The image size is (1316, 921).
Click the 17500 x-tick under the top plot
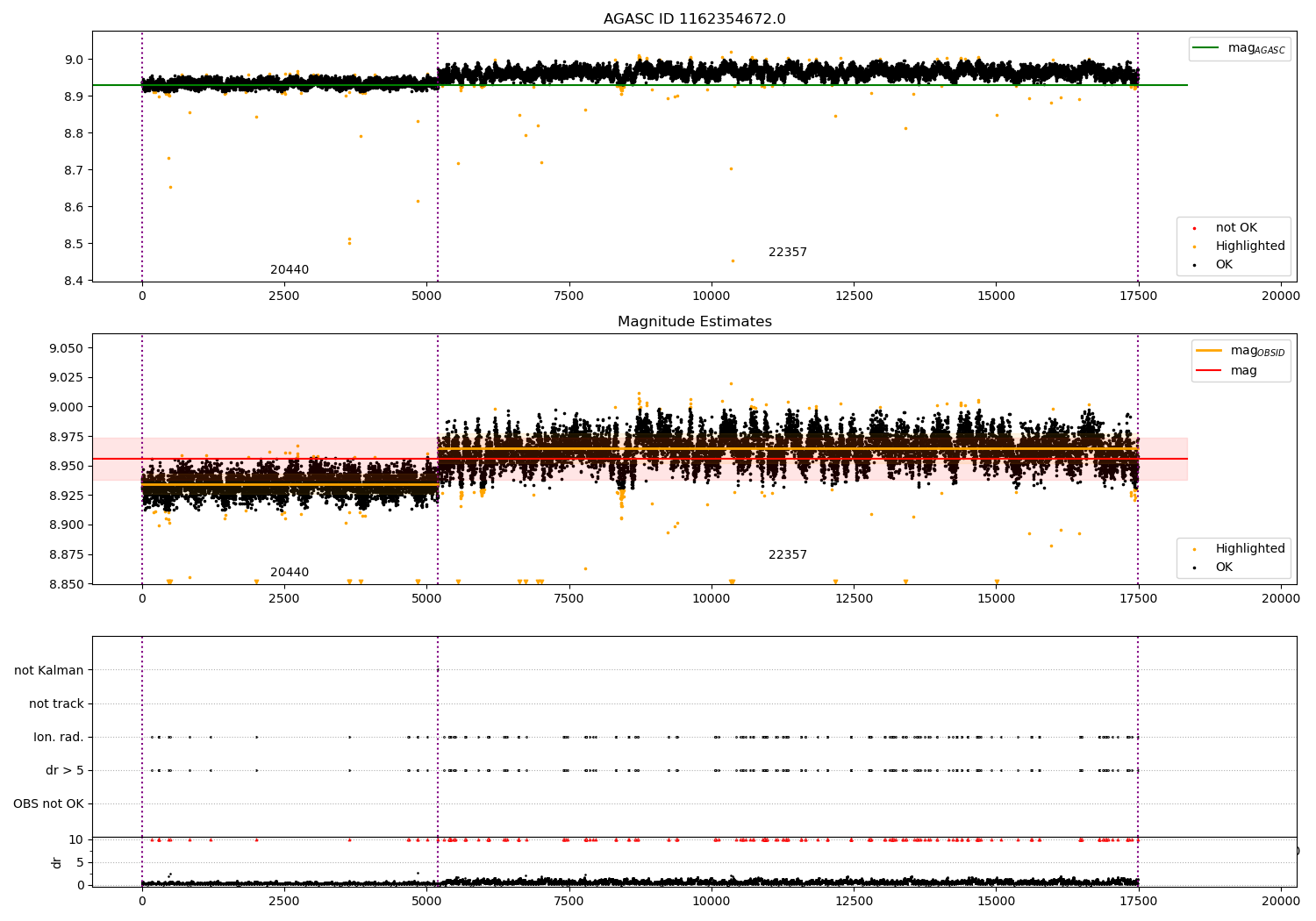(x=1138, y=296)
